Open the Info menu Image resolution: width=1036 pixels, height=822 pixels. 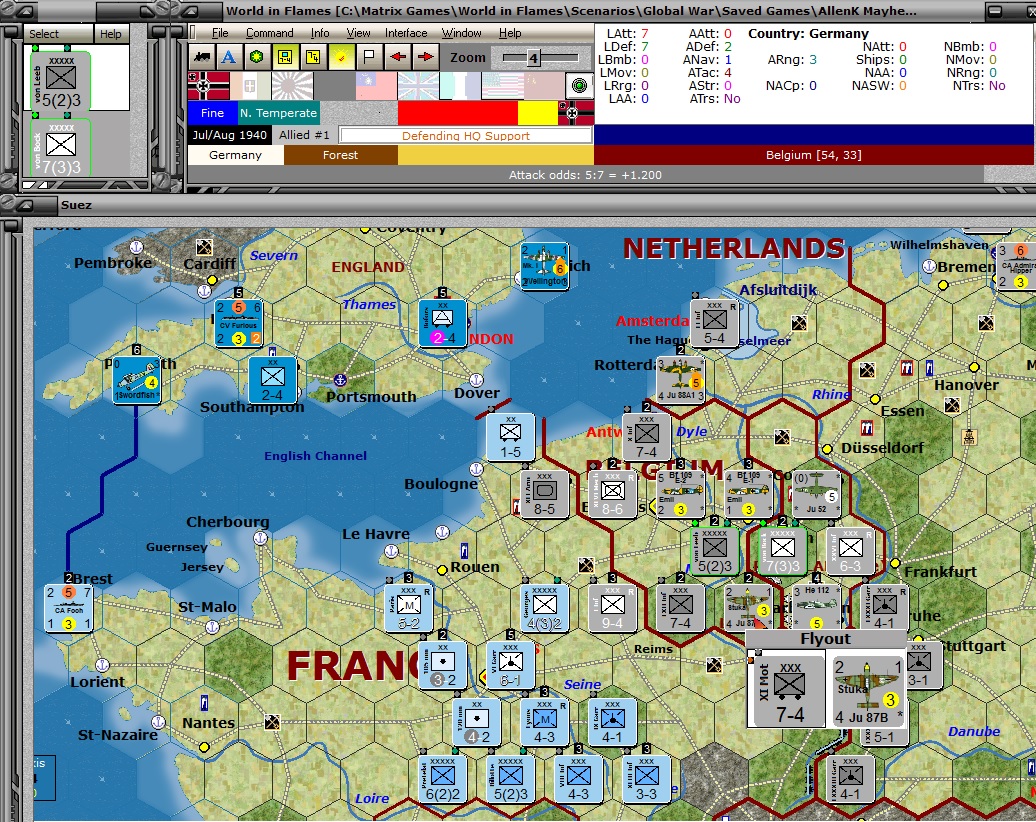tap(320, 33)
